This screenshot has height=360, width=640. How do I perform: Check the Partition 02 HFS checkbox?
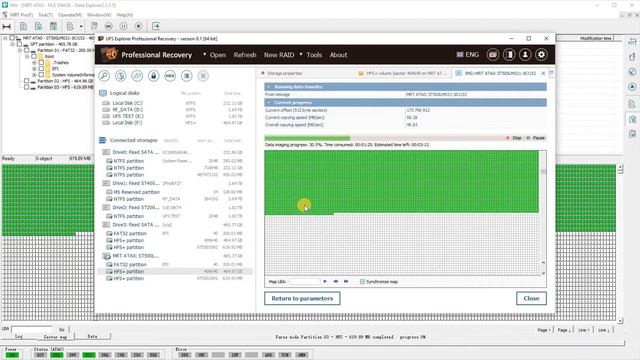[27, 81]
